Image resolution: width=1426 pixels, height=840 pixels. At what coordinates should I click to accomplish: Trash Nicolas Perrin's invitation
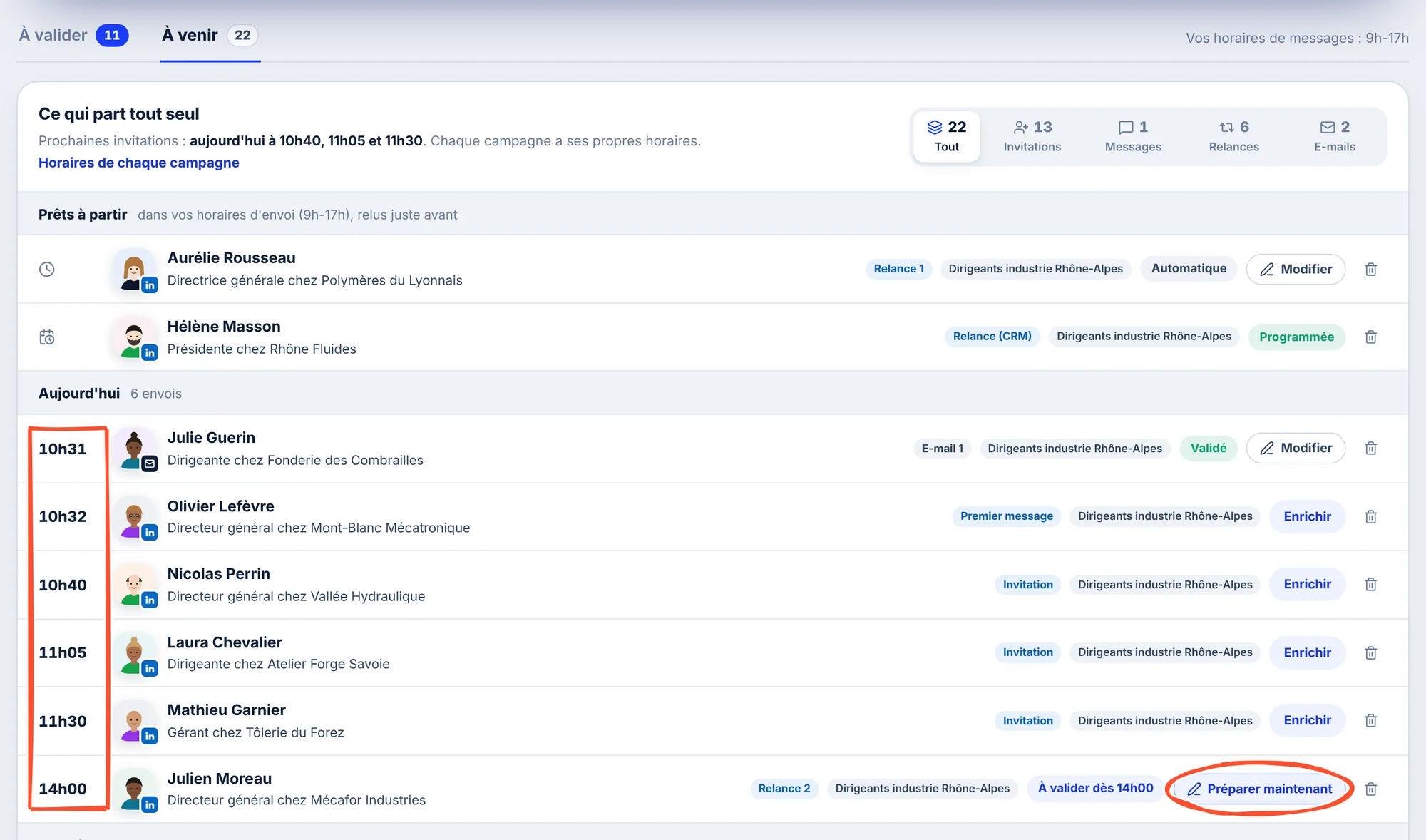1370,585
